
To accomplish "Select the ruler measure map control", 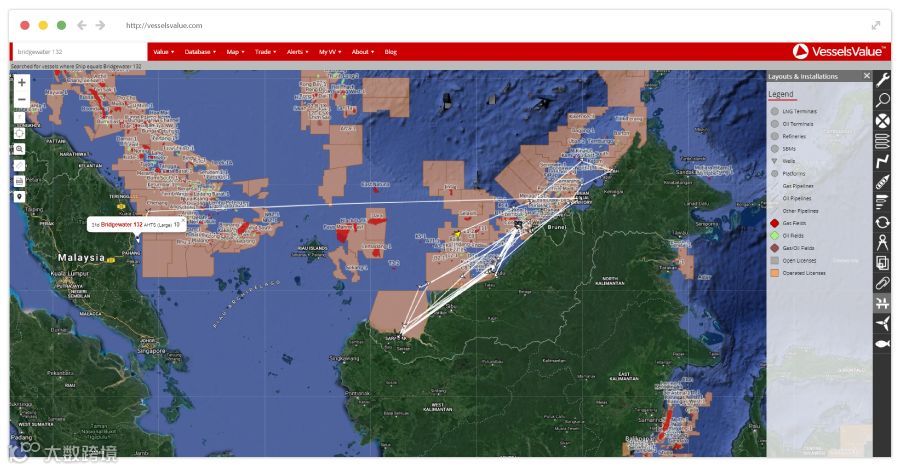I will pyautogui.click(x=20, y=165).
